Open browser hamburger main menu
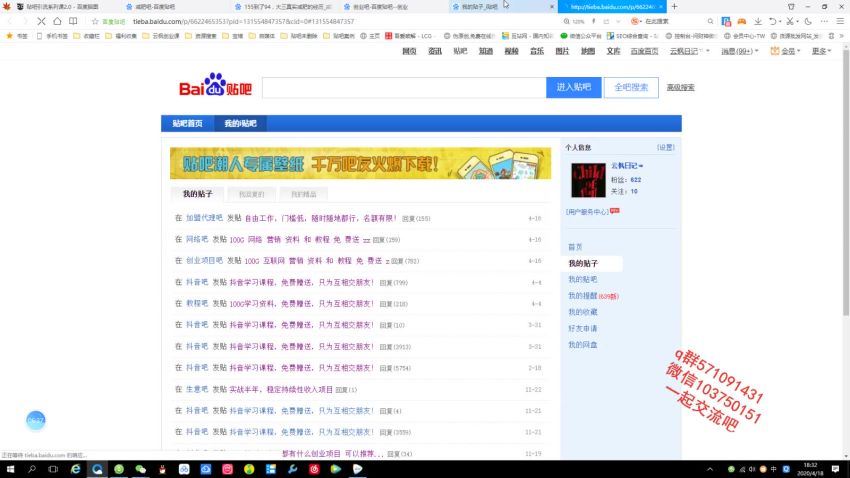The width and height of the screenshot is (850, 478). tap(840, 21)
